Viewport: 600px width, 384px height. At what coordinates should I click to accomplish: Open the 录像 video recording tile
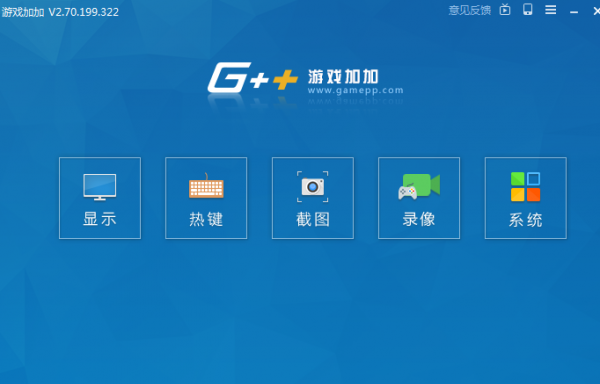click(x=419, y=198)
